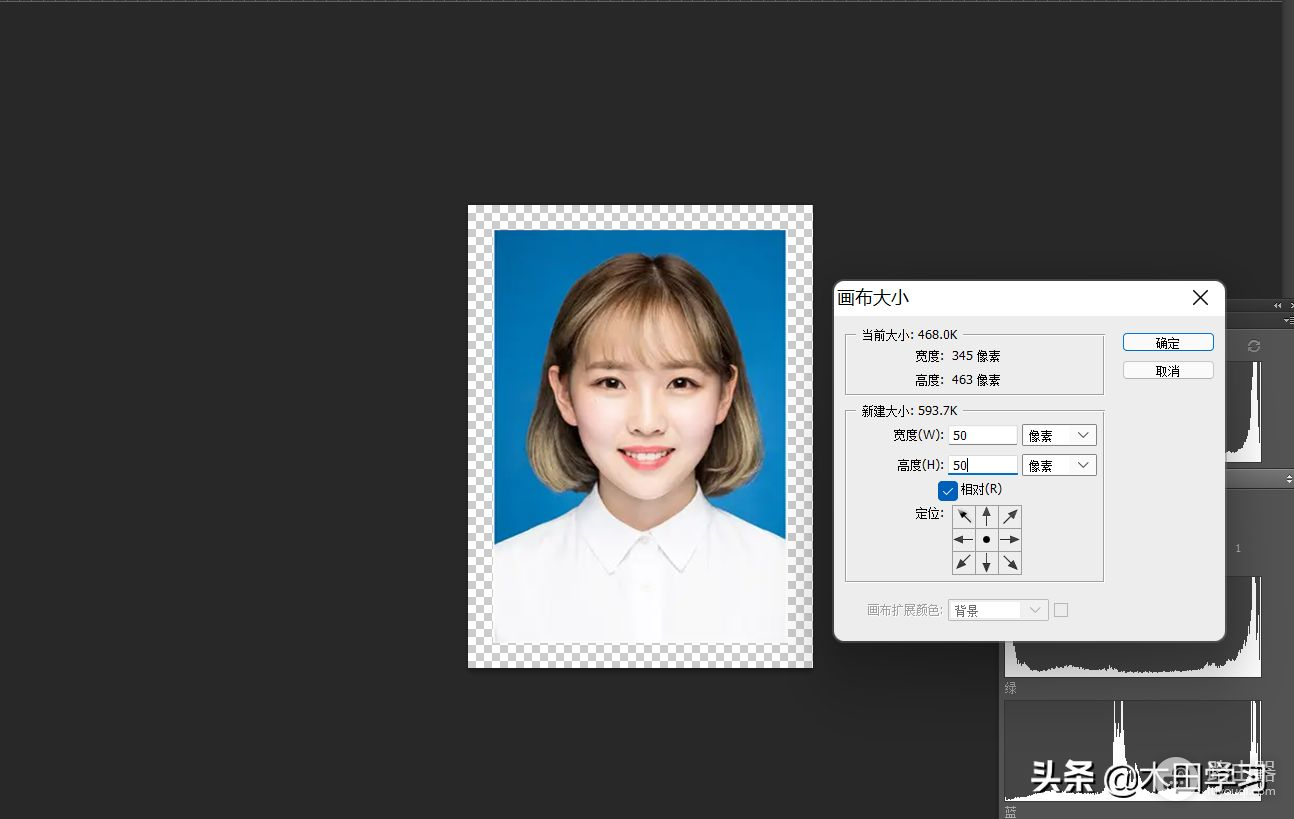Image resolution: width=1294 pixels, height=819 pixels.
Task: Set anchor to middle-left arrow
Action: point(963,540)
